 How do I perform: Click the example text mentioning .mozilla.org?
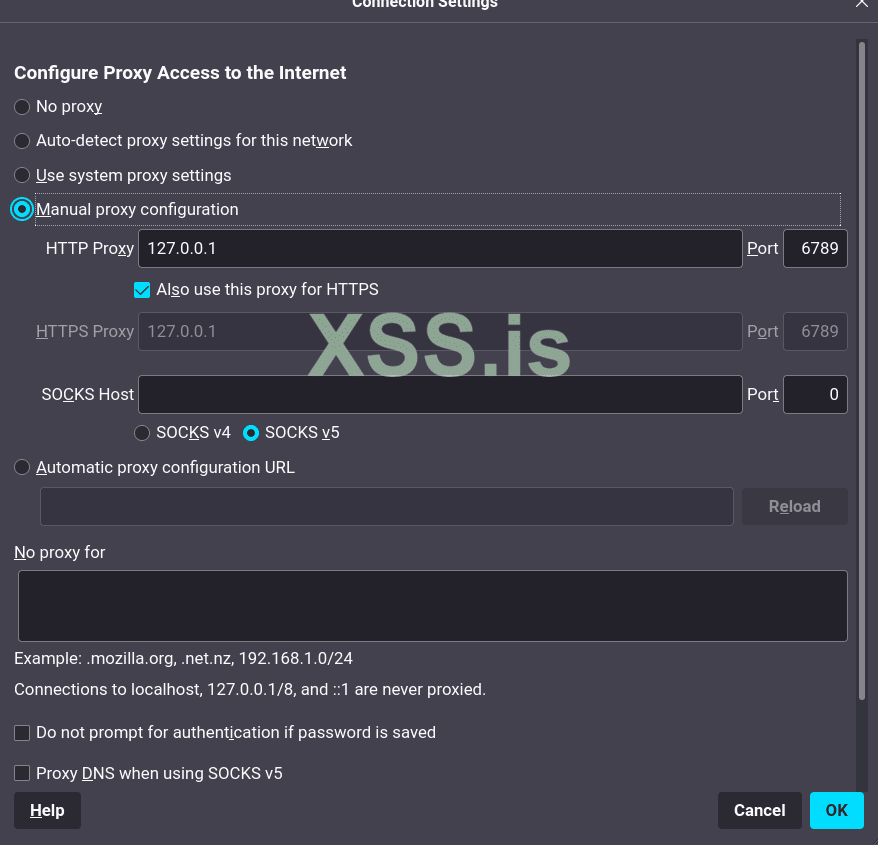pyautogui.click(x=183, y=659)
